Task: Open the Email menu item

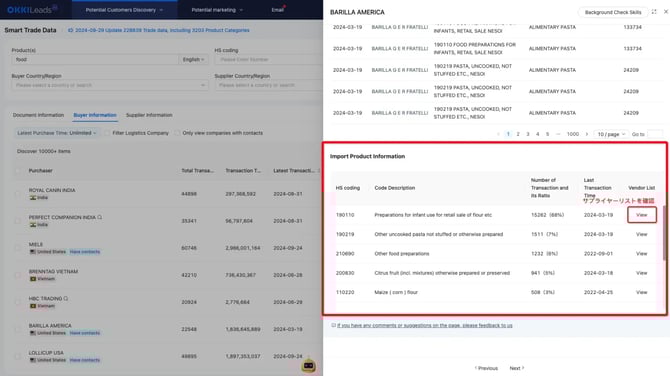Action: coord(278,10)
